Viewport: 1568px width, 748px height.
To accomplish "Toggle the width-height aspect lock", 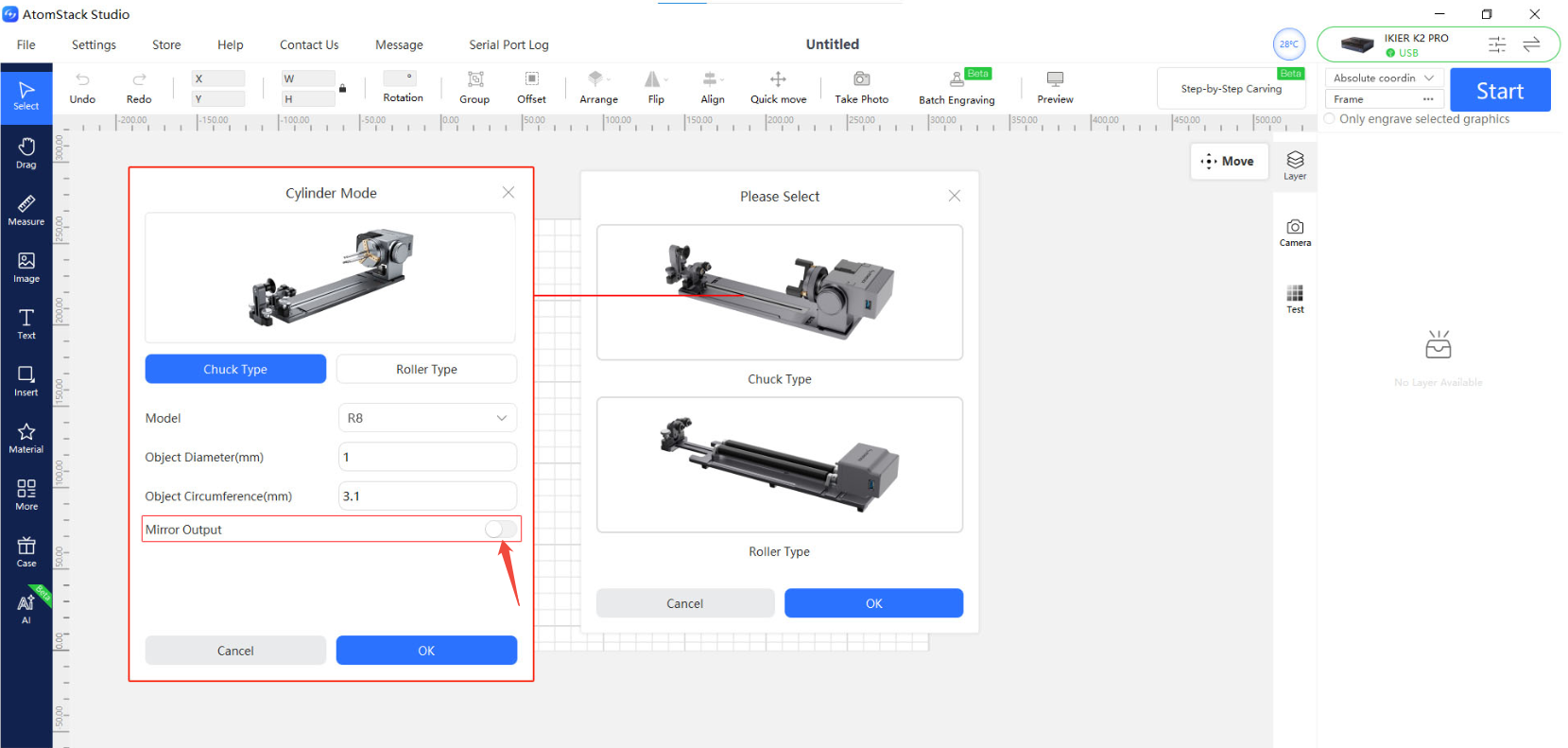I will pos(343,89).
